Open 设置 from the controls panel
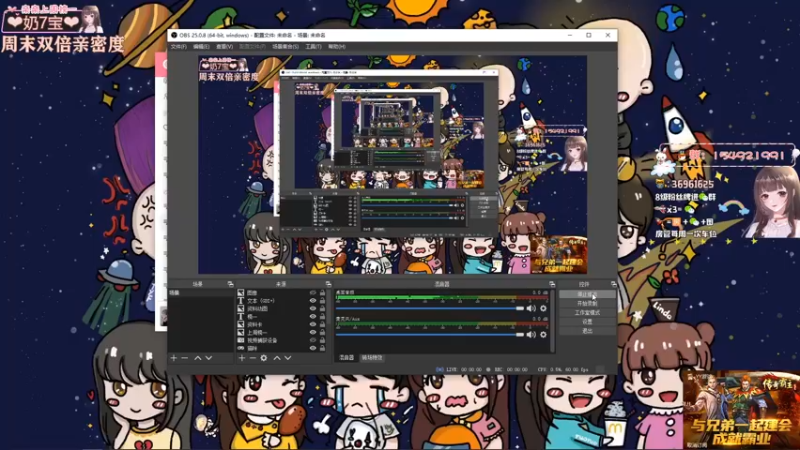The width and height of the screenshot is (800, 450). [587, 322]
